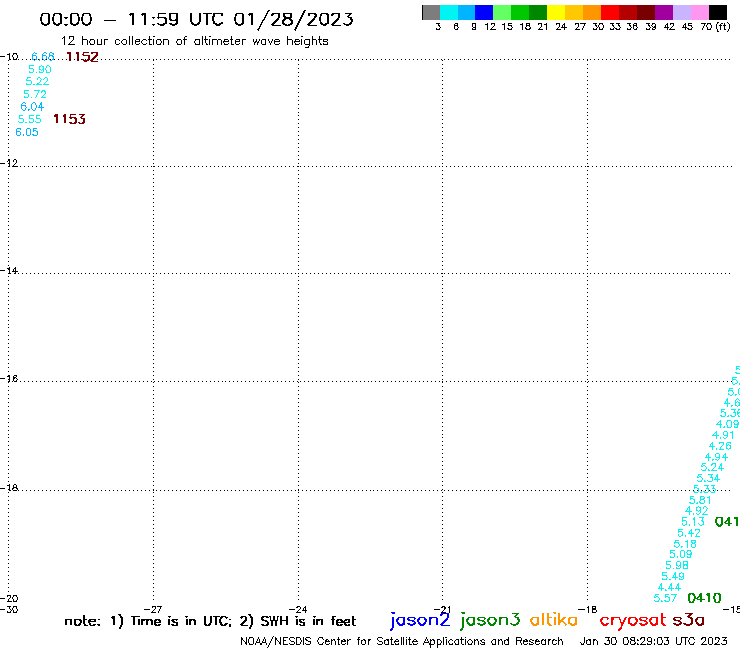Screen dimensions: 740x650
Task: Click the s3a pass time 1152
Action: 82,57
